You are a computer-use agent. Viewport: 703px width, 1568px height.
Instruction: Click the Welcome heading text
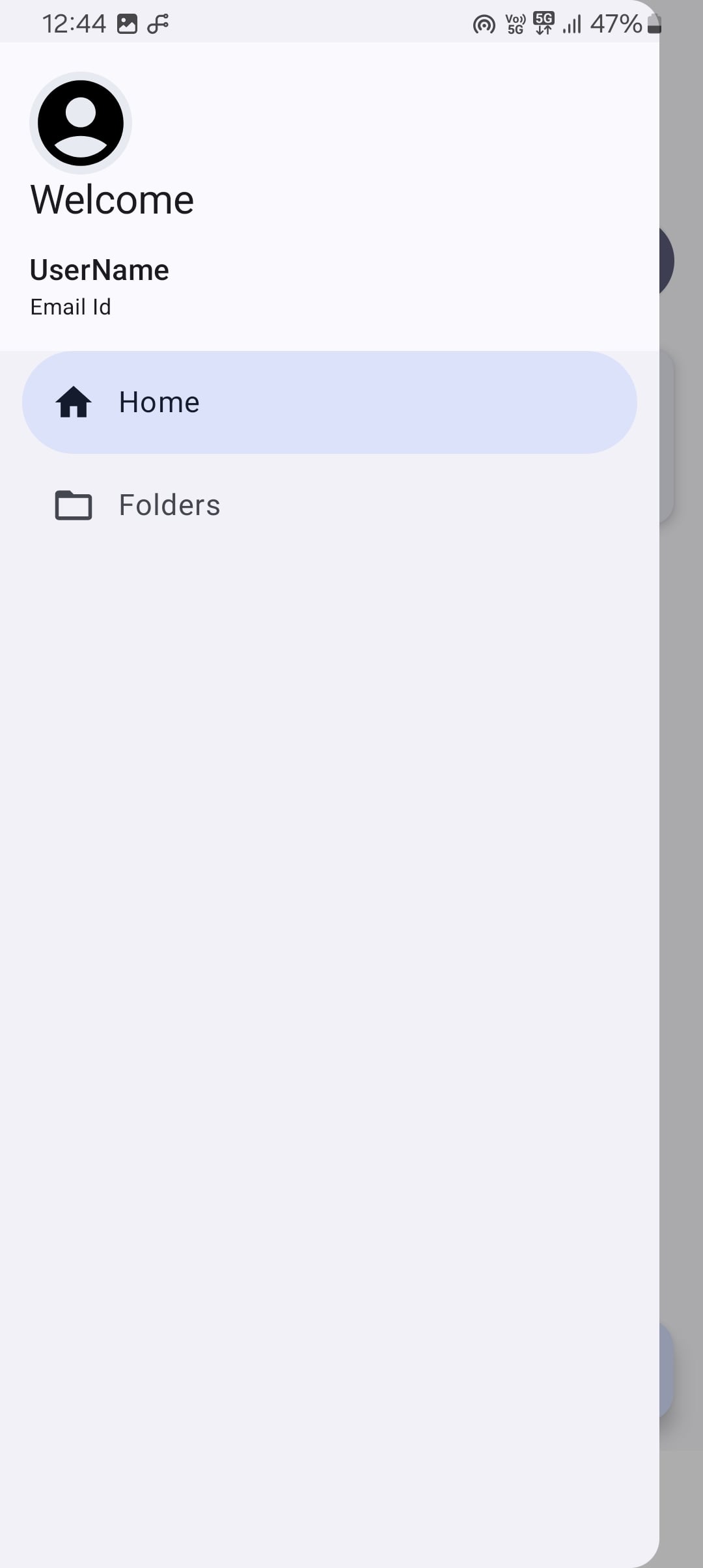point(112,200)
